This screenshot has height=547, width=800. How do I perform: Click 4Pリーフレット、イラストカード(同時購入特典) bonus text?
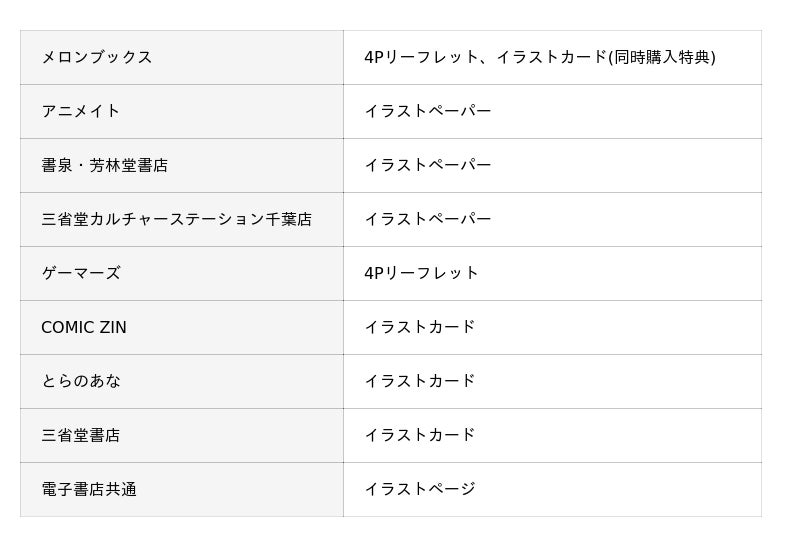click(540, 57)
